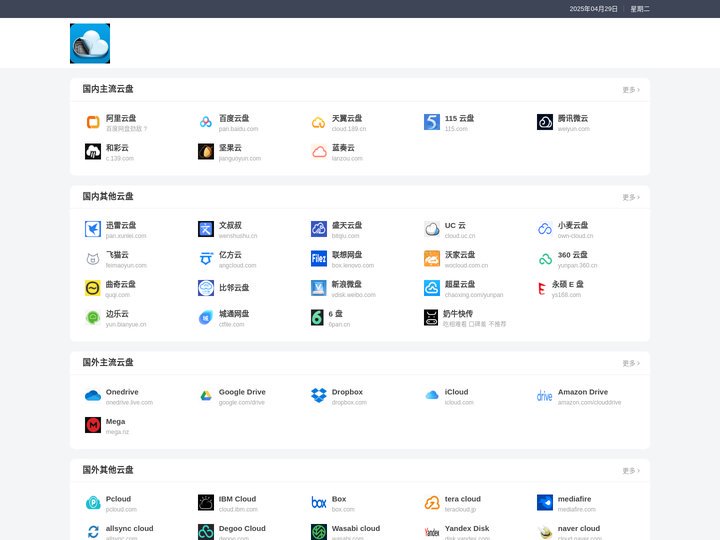Open the 比邻云盘 link
This screenshot has width=720, height=540.
234,288
